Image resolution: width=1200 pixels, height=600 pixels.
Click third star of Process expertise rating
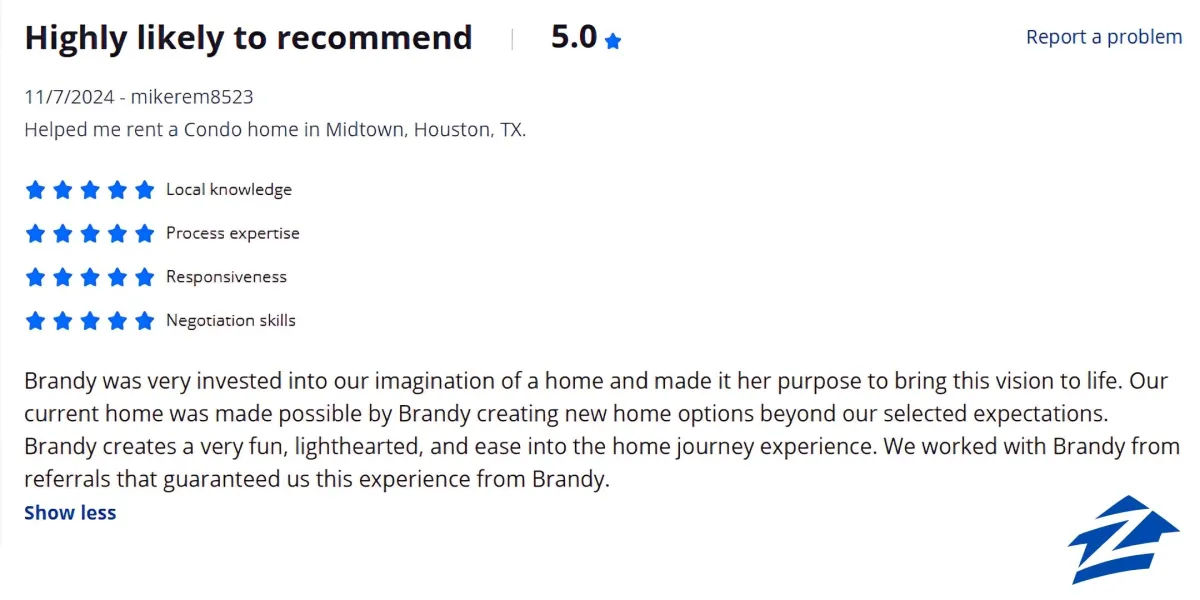[x=90, y=234]
